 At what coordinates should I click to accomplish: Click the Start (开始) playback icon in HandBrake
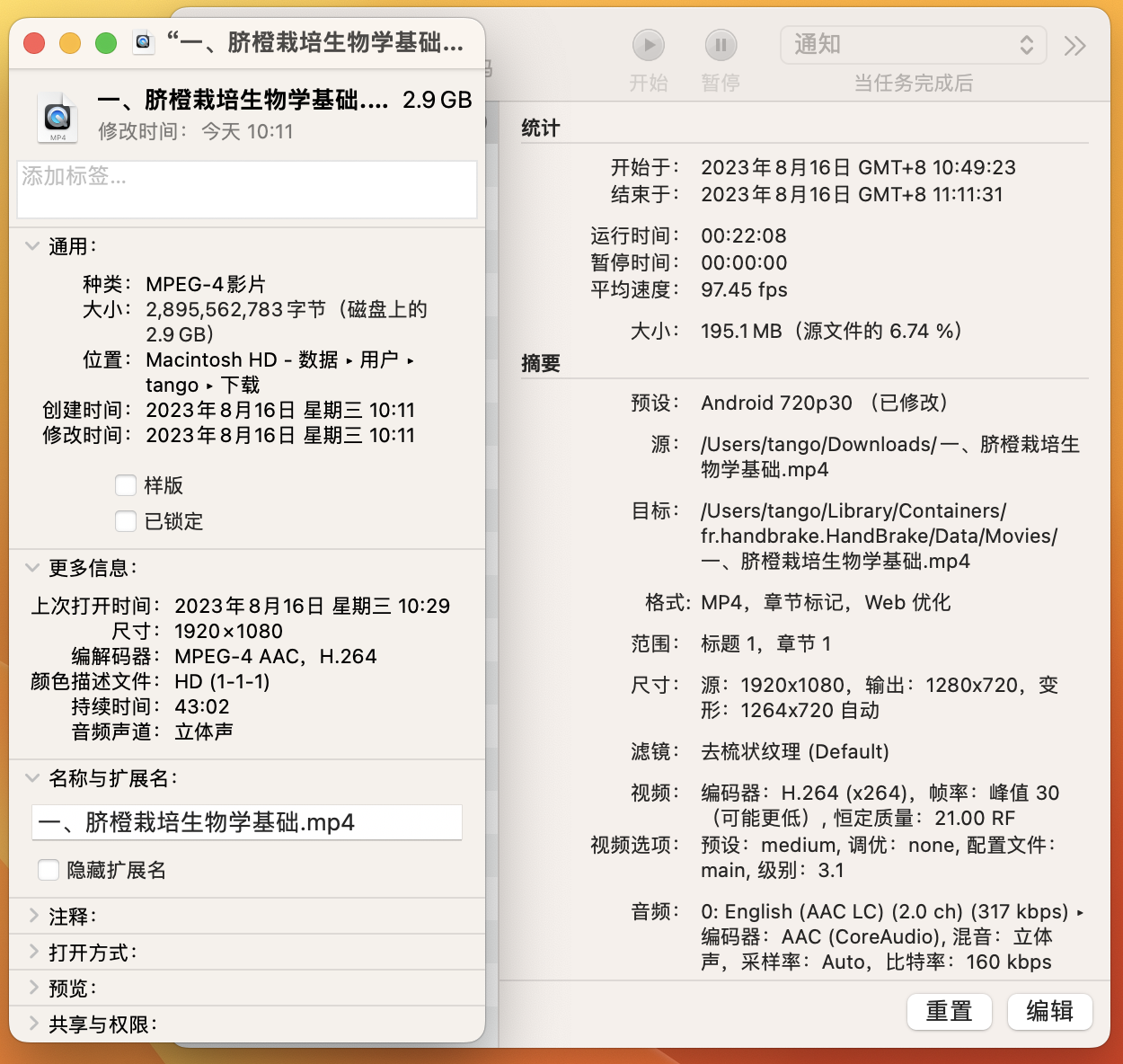point(649,45)
